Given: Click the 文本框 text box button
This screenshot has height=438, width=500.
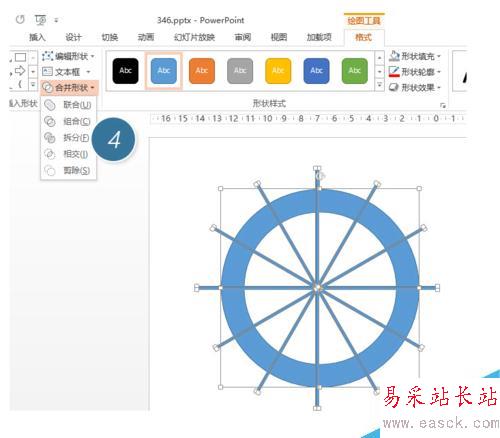Looking at the screenshot, I should [x=66, y=72].
